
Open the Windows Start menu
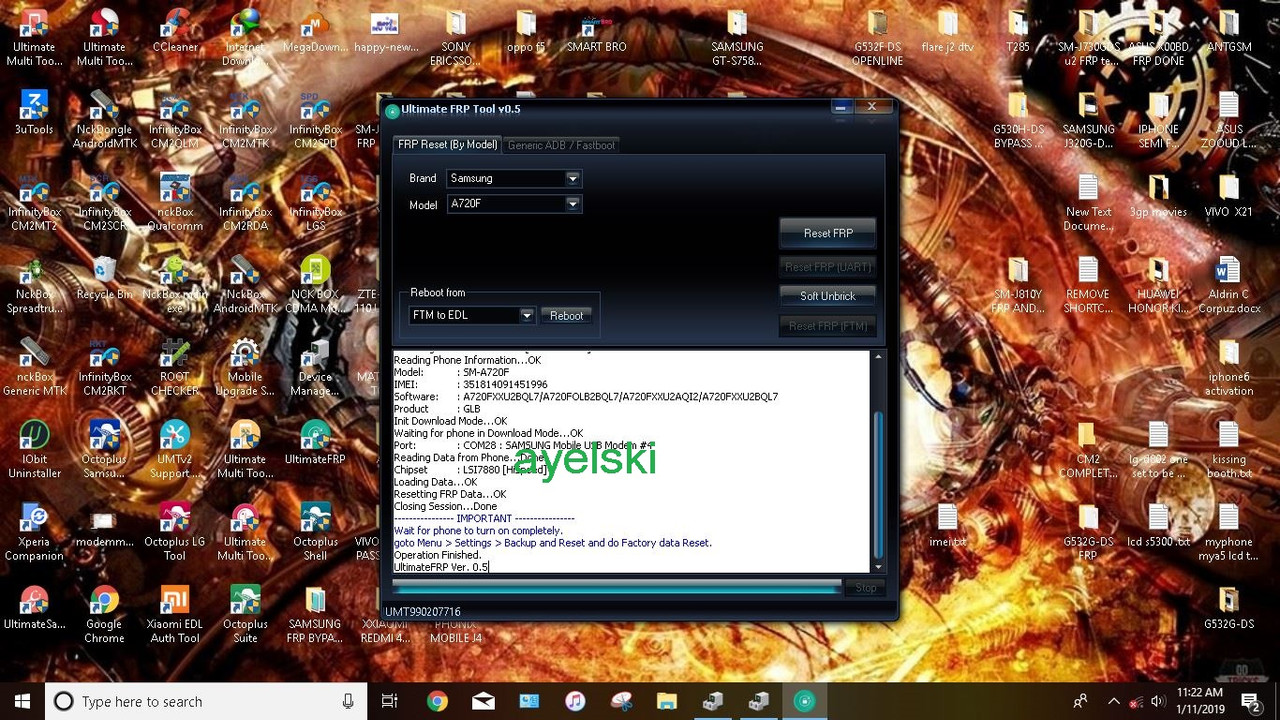(23, 701)
